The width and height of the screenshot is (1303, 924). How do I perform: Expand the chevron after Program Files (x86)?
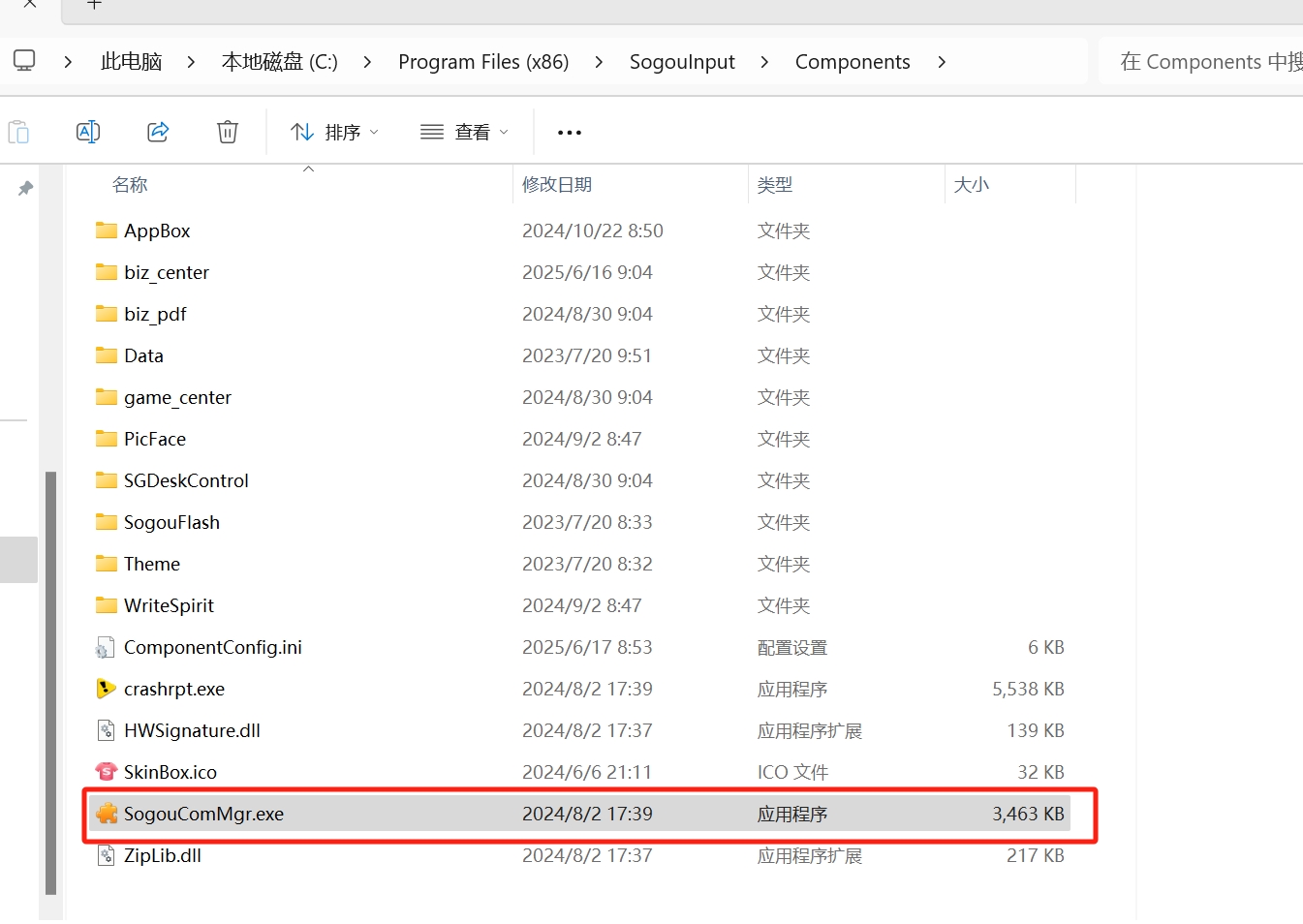(x=599, y=62)
